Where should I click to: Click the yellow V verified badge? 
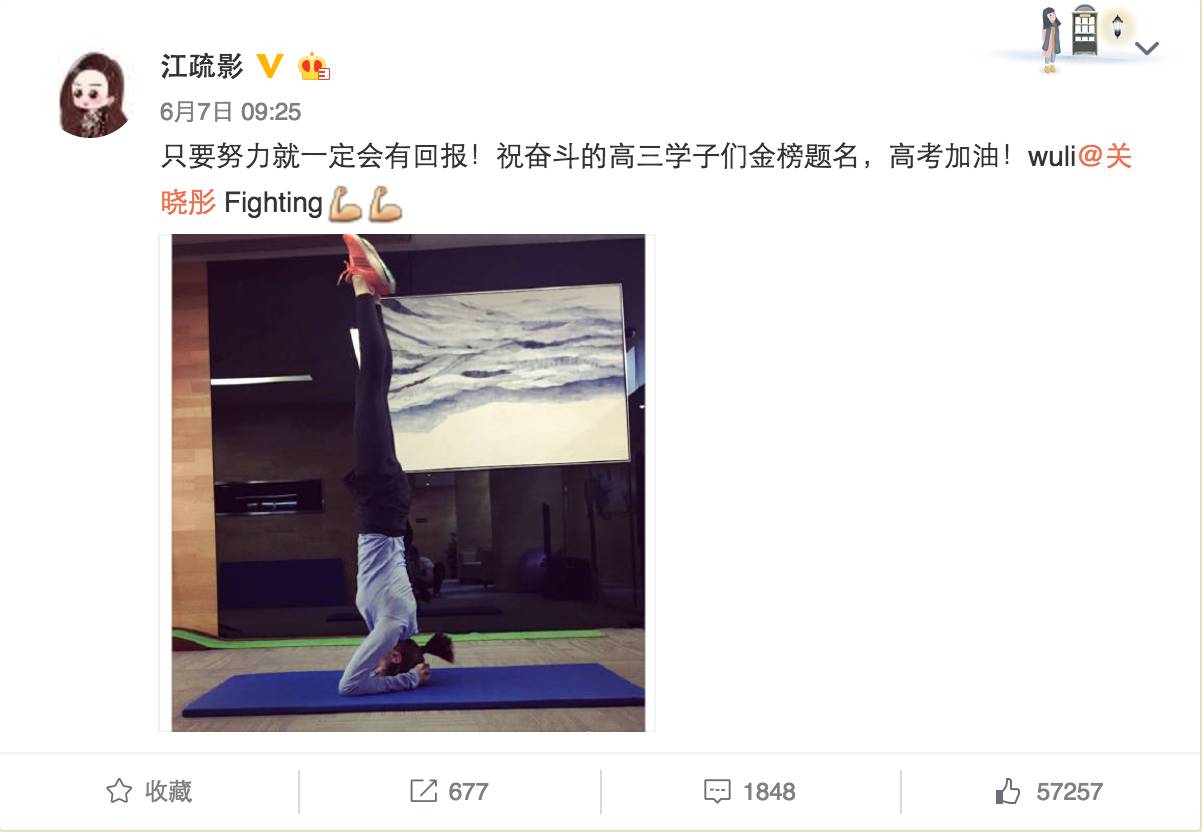tap(270, 66)
